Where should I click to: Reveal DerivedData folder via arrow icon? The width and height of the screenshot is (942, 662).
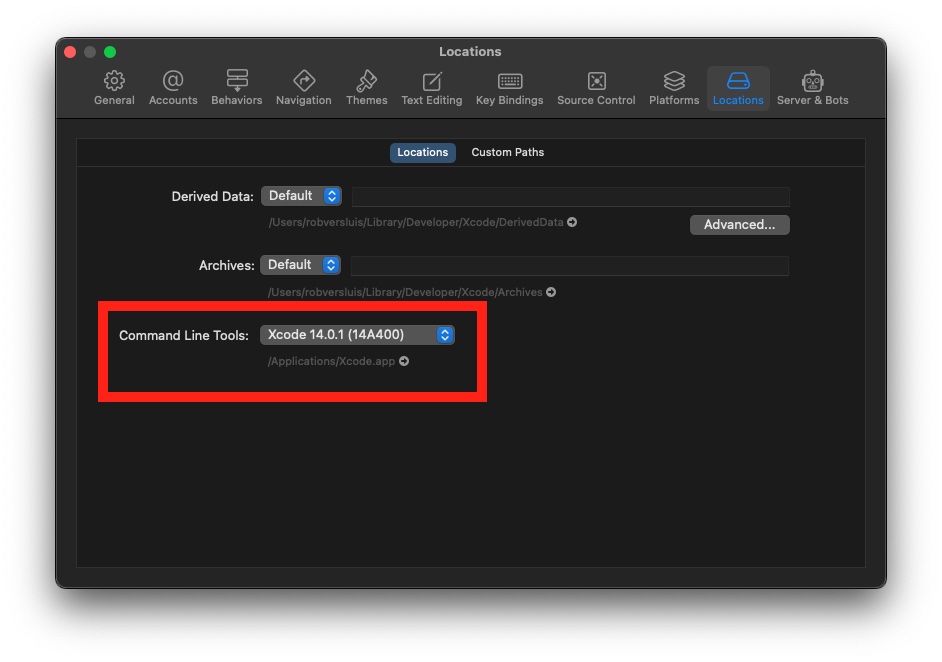click(x=572, y=223)
